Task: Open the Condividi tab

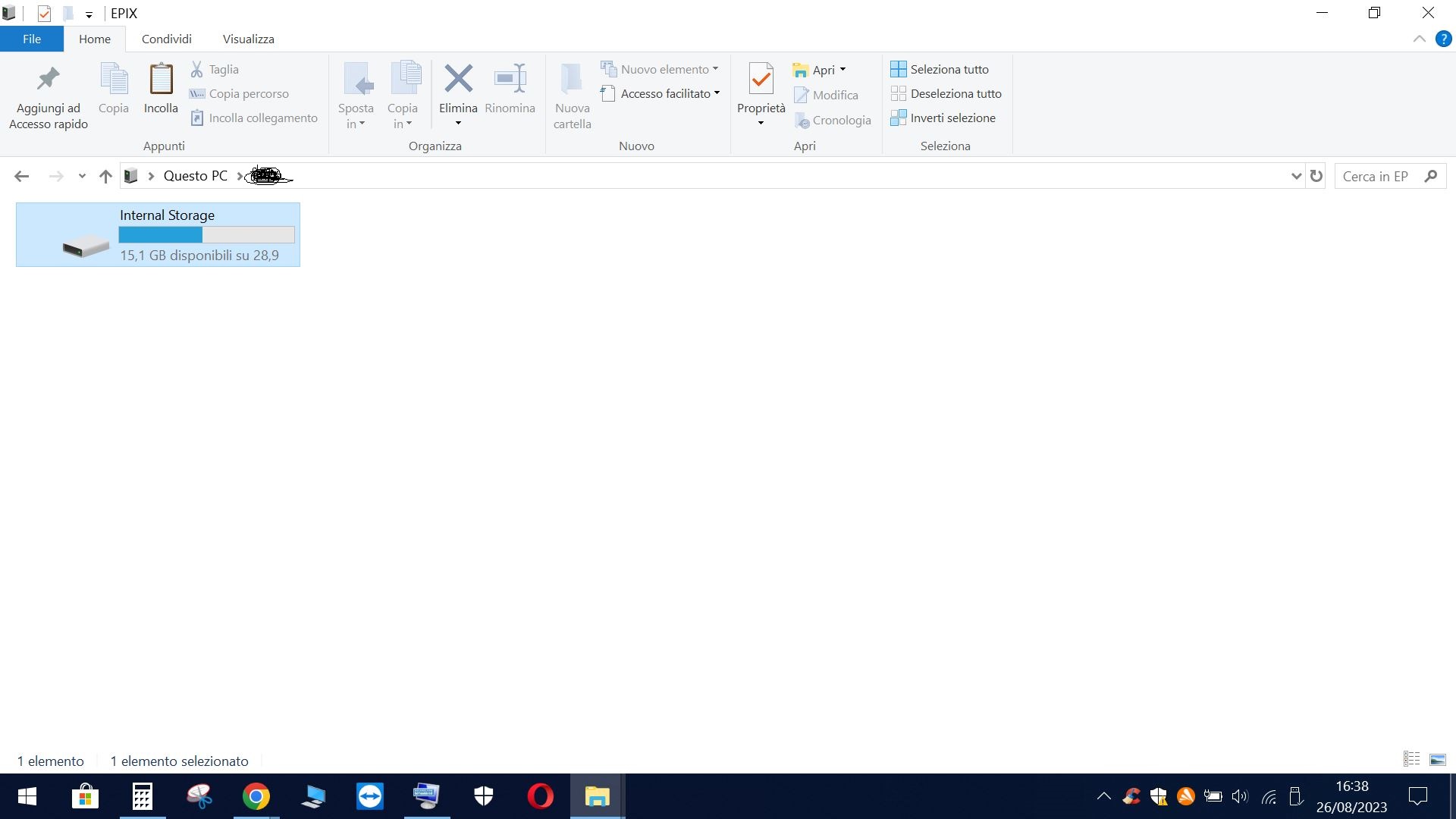Action: pos(166,39)
